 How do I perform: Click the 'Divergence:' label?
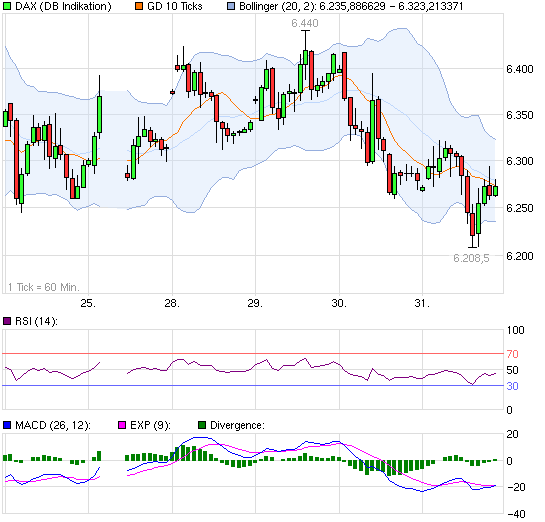(x=237, y=425)
